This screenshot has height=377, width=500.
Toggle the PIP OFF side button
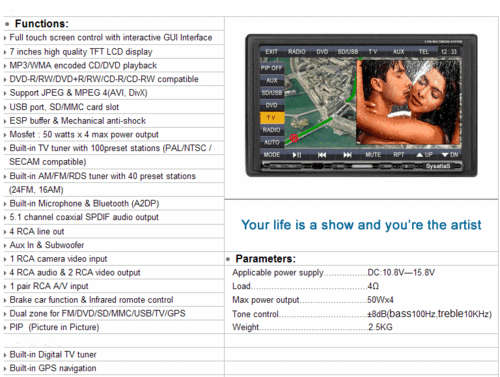[271, 68]
